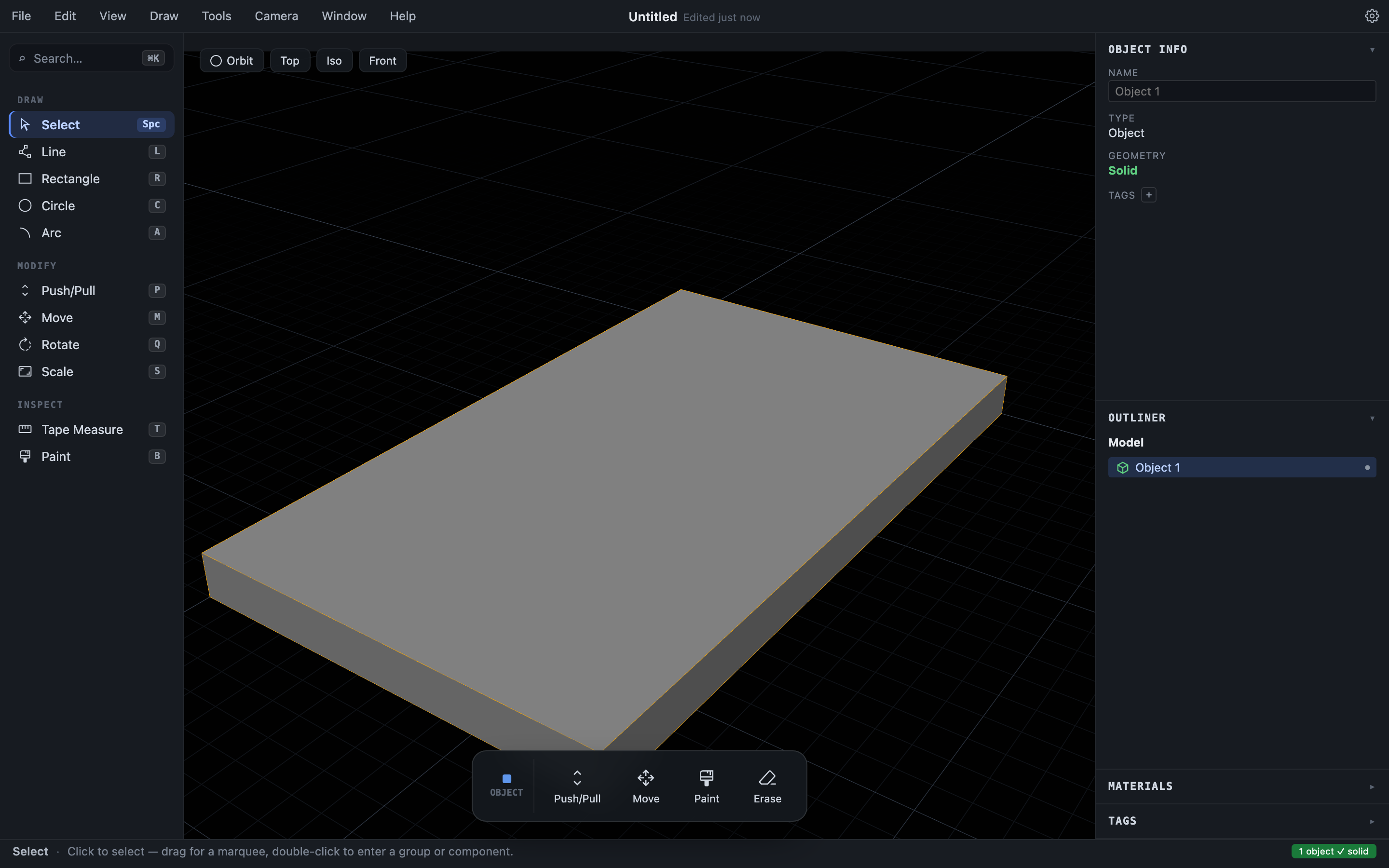This screenshot has height=868, width=1389.
Task: Click Erase in floating toolbar
Action: (767, 787)
